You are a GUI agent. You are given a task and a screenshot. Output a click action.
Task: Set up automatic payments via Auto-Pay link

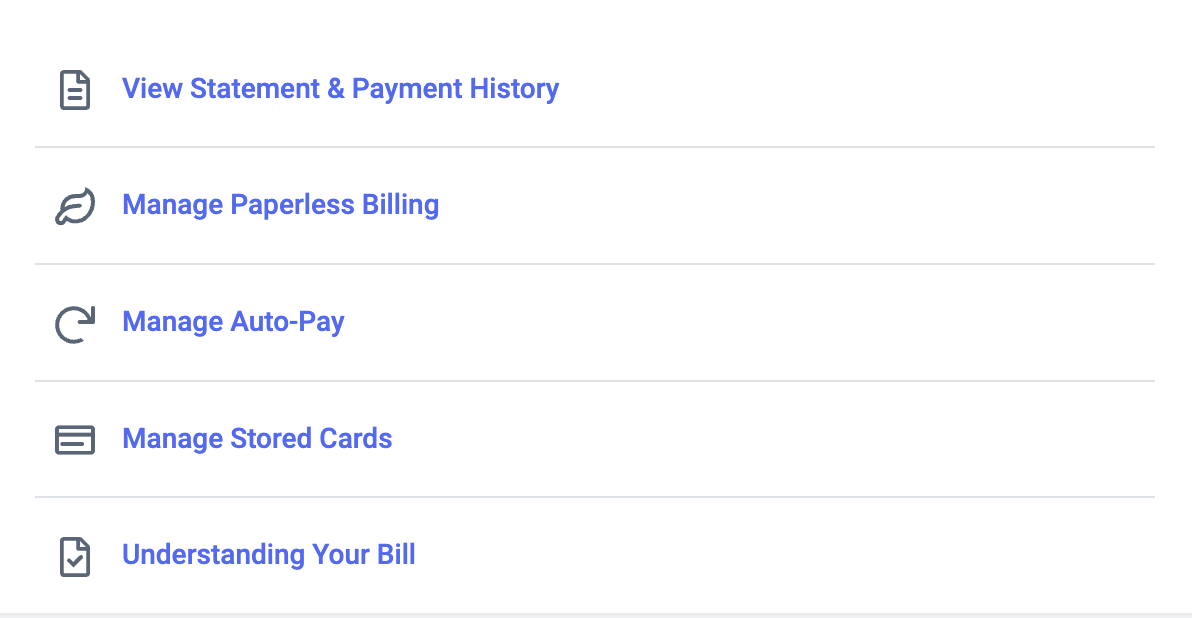pyautogui.click(x=233, y=322)
